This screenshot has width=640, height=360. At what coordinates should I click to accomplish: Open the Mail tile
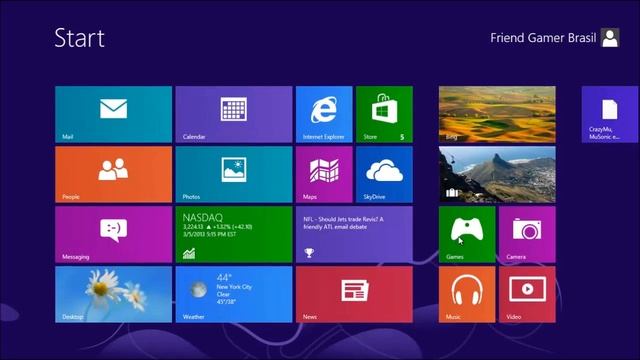[x=113, y=114]
